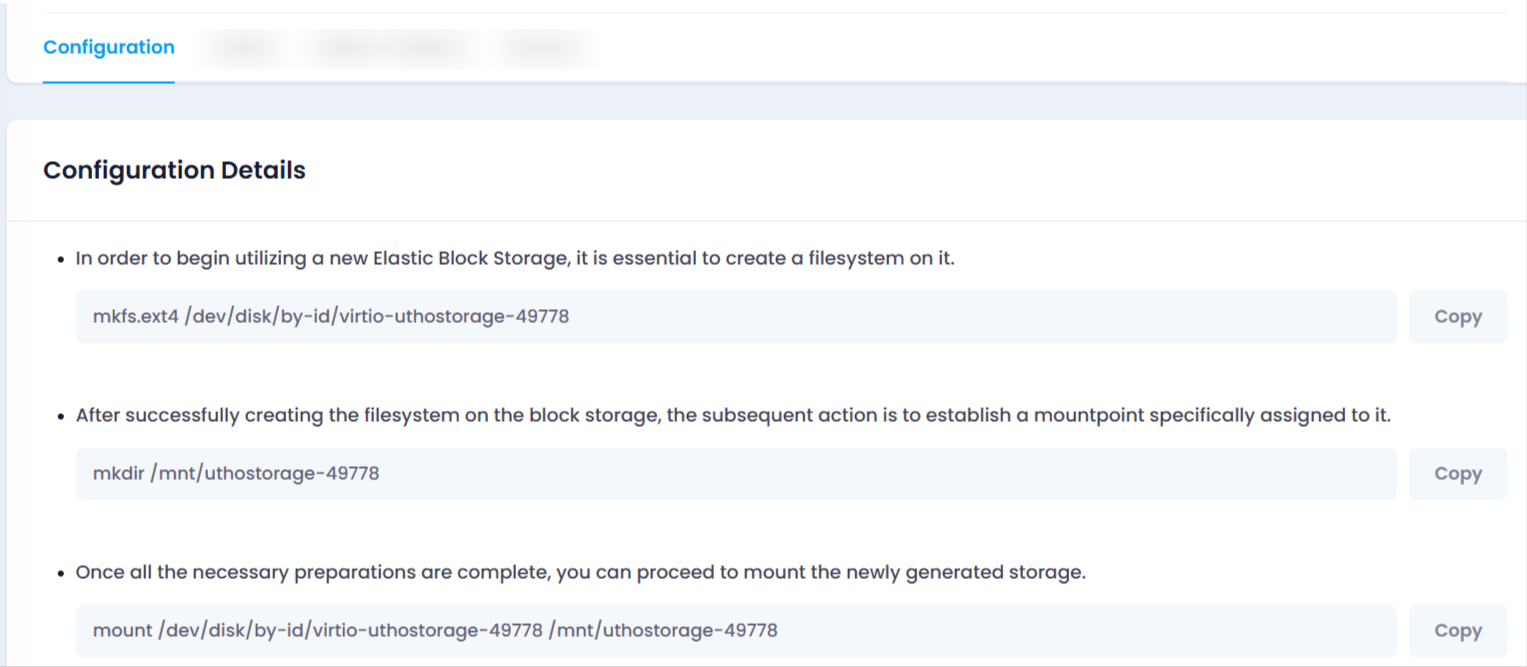
Task: Click the /dev/disk/by-id path in the mount command
Action: [x=350, y=631]
